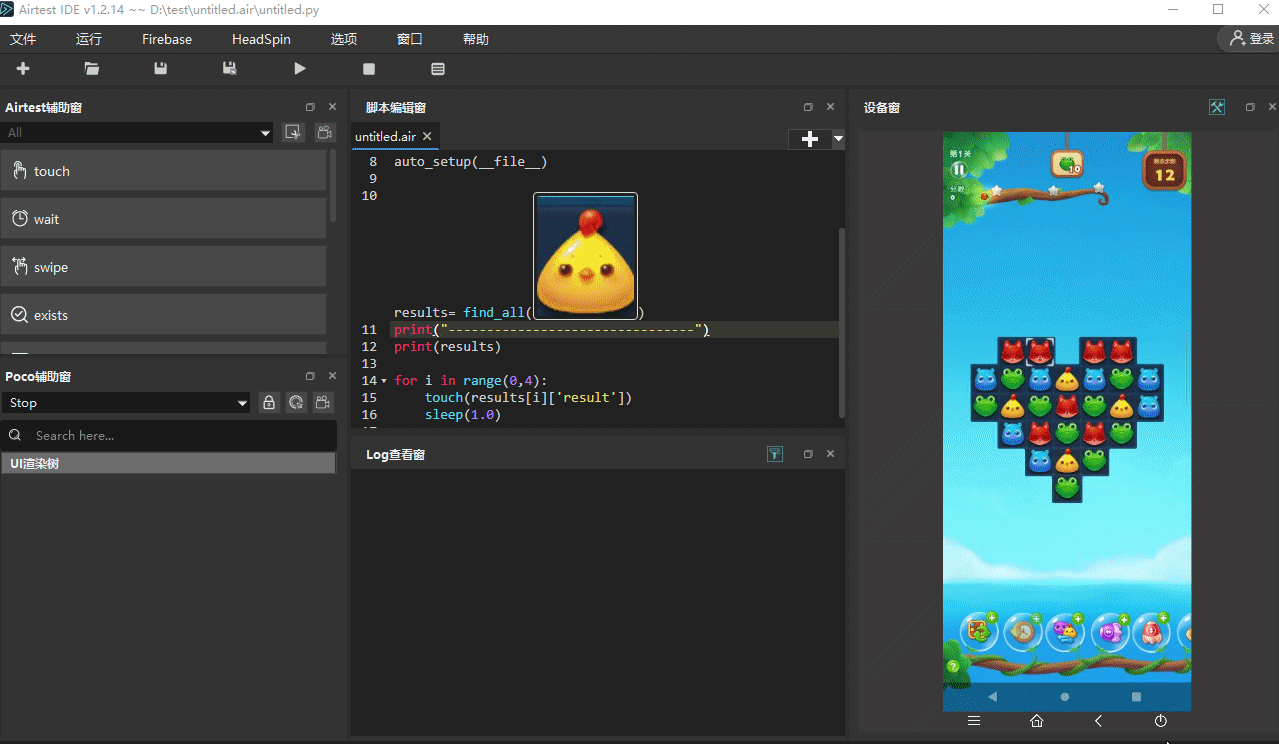Open the editor tab list dropdown arrow
This screenshot has width=1279, height=744.
coord(838,139)
